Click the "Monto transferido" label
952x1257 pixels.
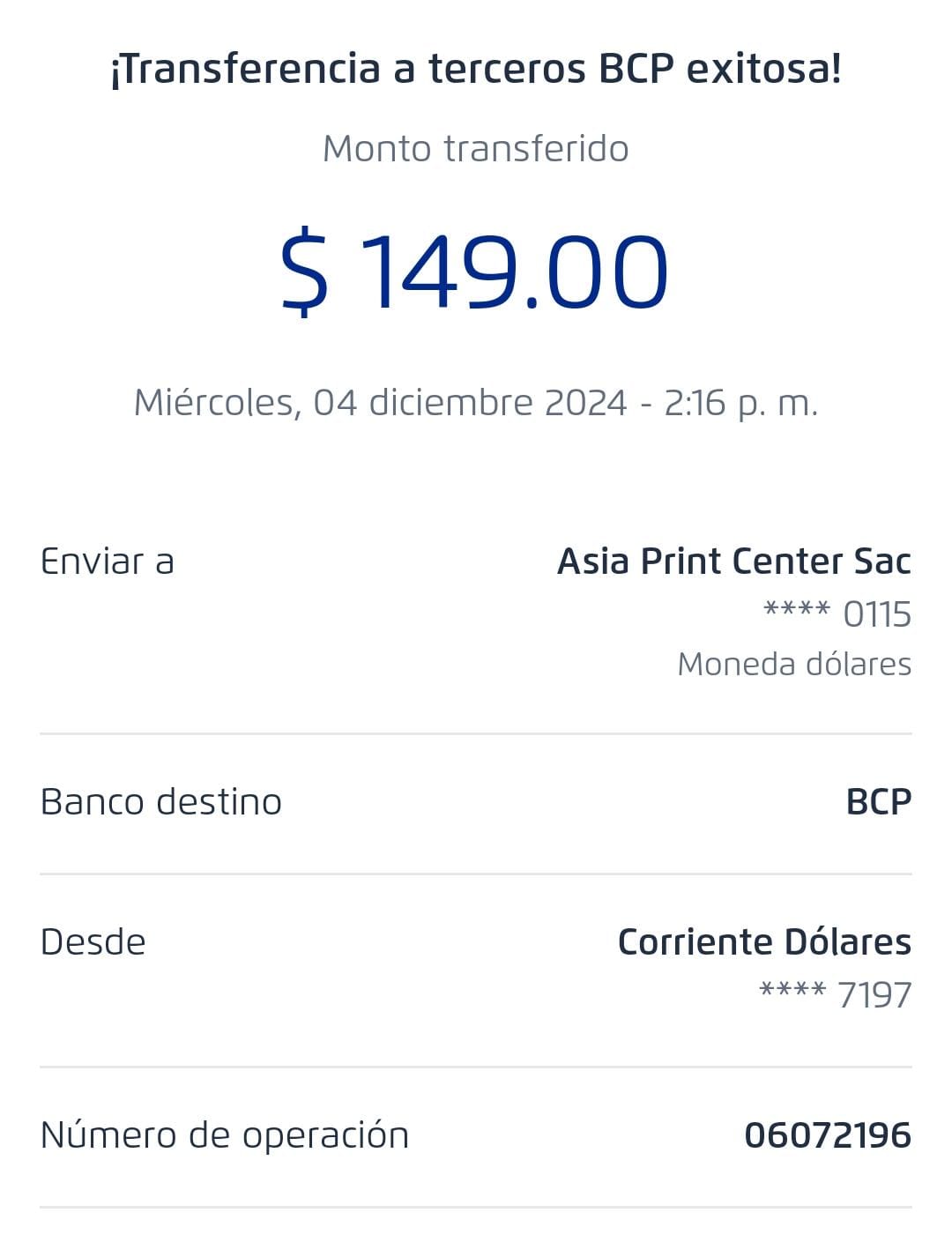coord(476,148)
